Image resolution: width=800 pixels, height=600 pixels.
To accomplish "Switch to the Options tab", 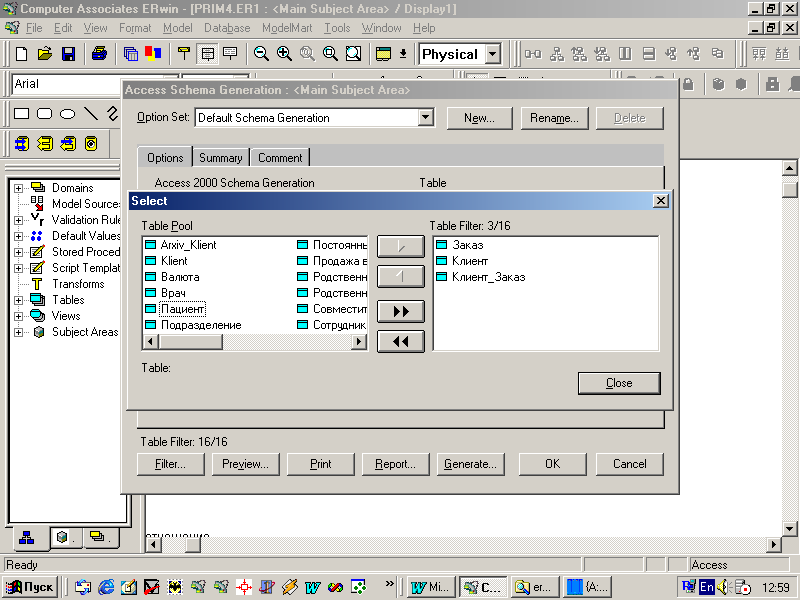I will [165, 158].
